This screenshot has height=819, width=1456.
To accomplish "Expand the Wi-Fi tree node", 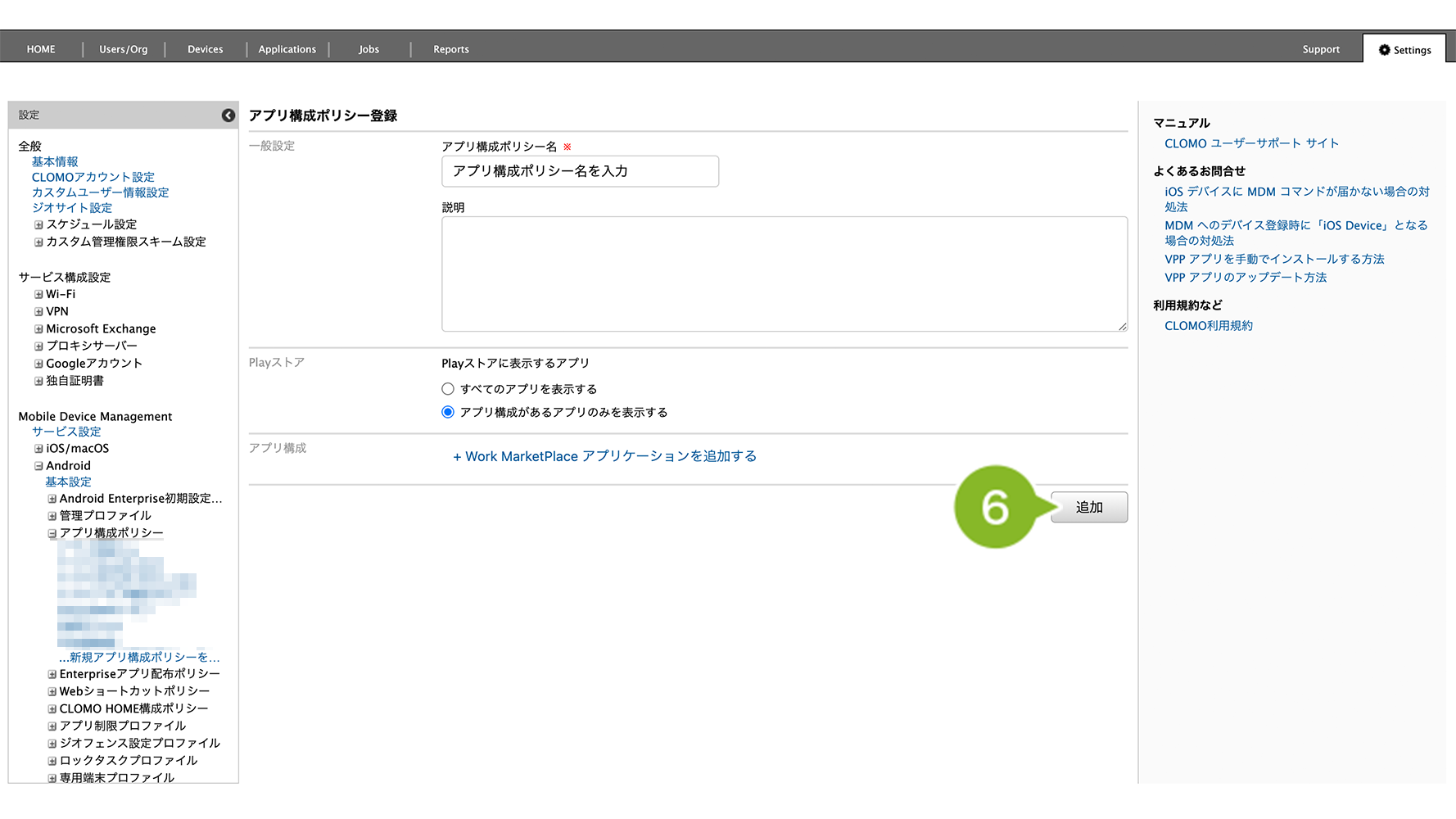I will 38,295.
